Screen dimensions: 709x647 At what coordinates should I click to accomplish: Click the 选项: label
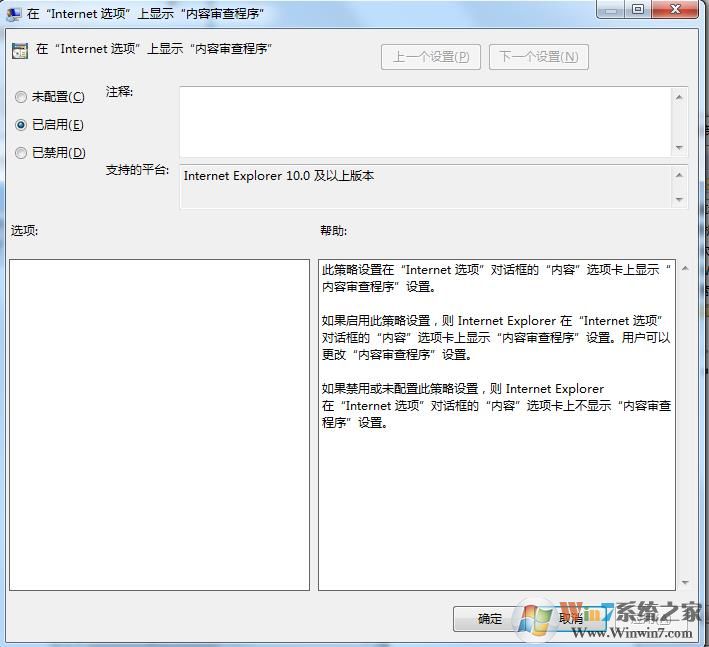pos(24,231)
